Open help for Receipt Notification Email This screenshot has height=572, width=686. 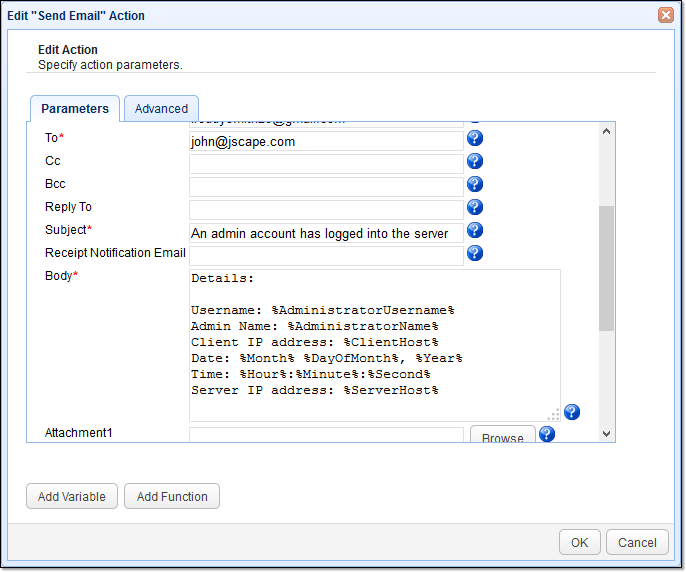click(x=475, y=253)
